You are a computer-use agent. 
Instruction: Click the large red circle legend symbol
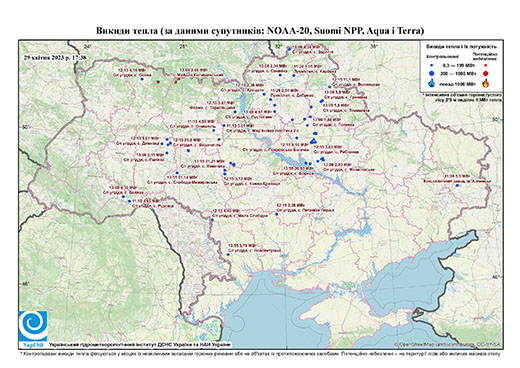(x=486, y=73)
